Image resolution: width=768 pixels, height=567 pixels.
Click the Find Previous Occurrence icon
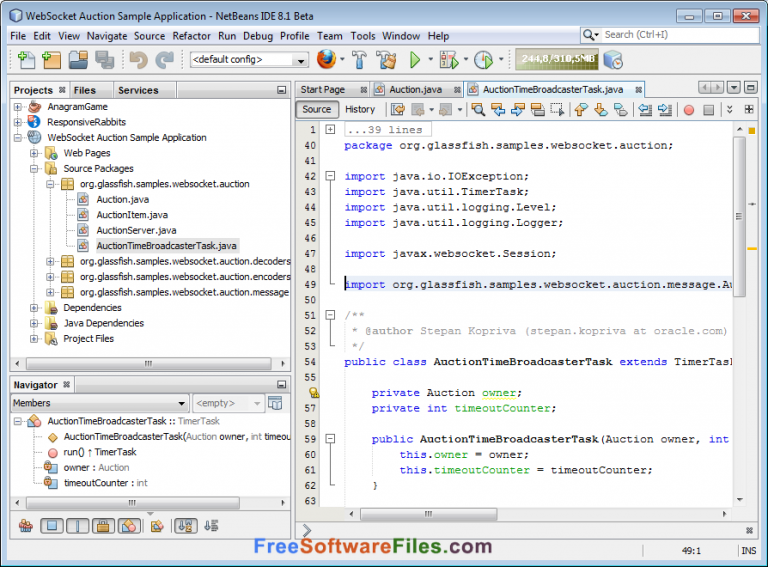(x=498, y=110)
